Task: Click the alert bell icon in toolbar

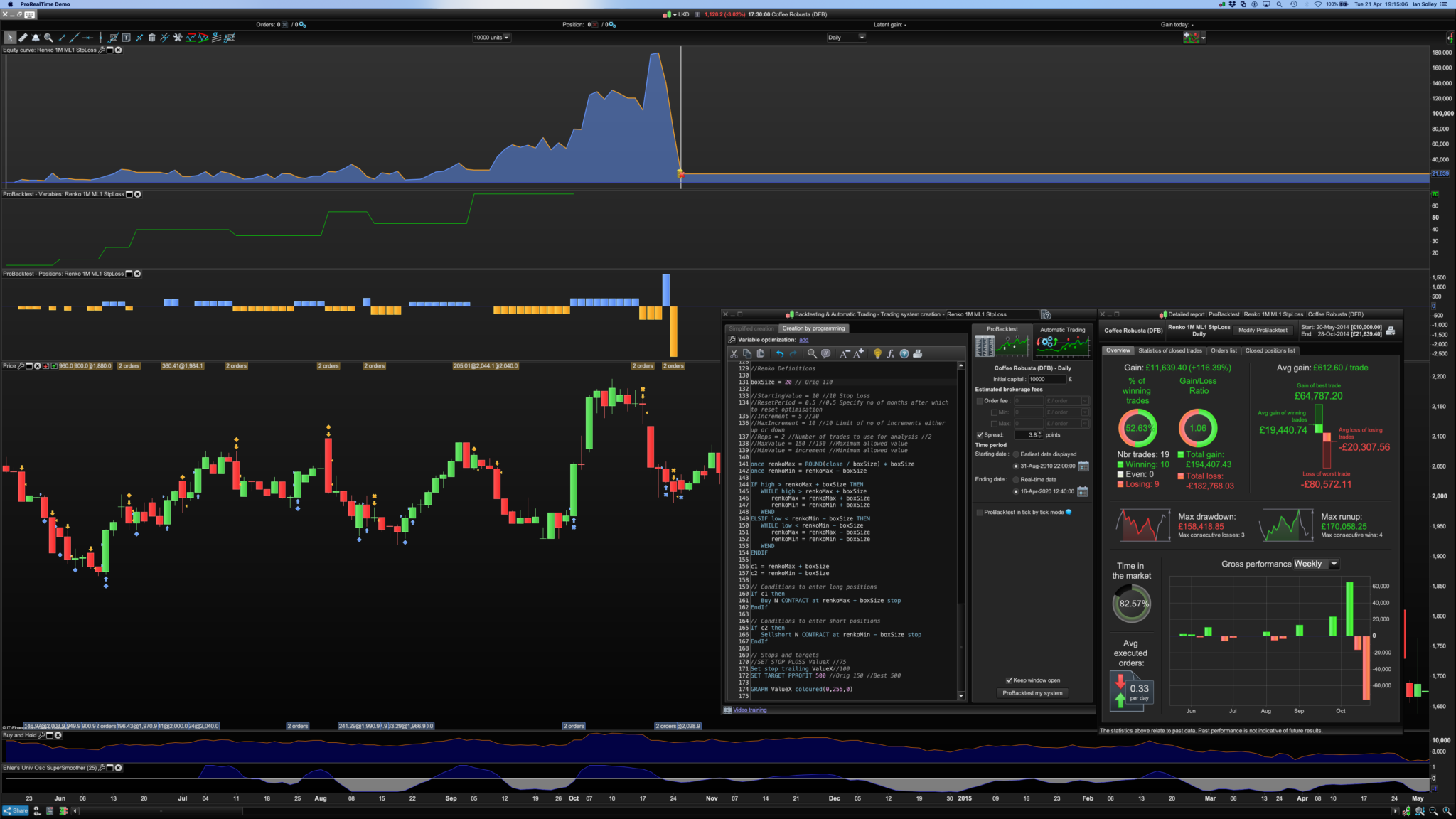Action: [36, 38]
